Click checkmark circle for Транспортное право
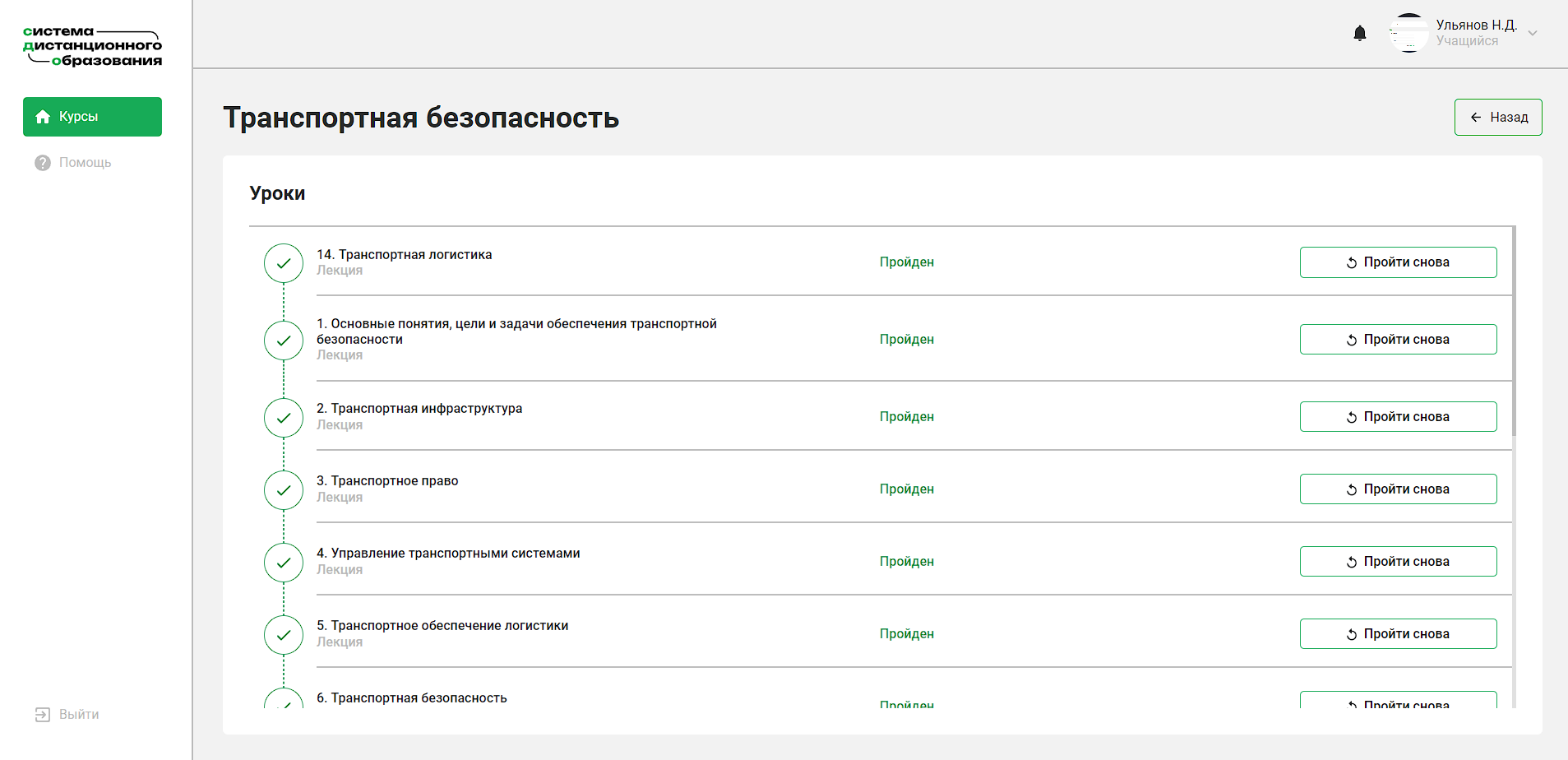Viewport: 1568px width, 760px height. coord(284,490)
